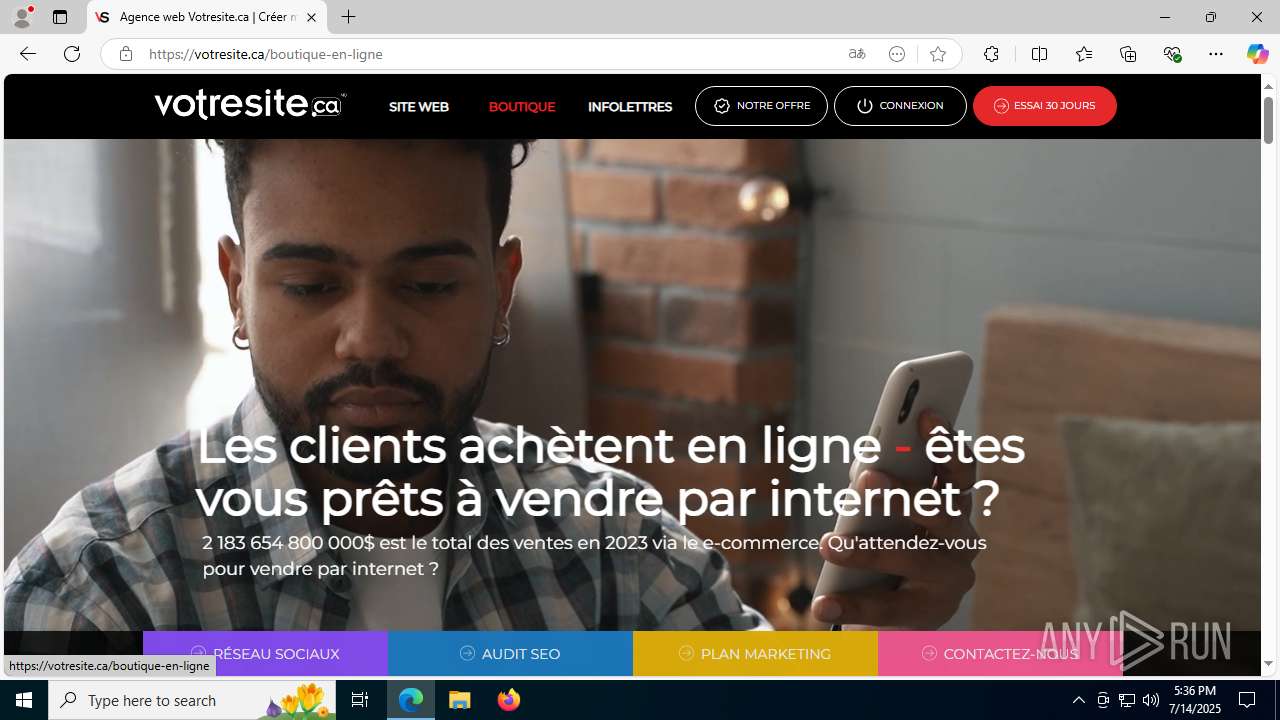Open Browser essentials heart icon

pyautogui.click(x=1173, y=54)
